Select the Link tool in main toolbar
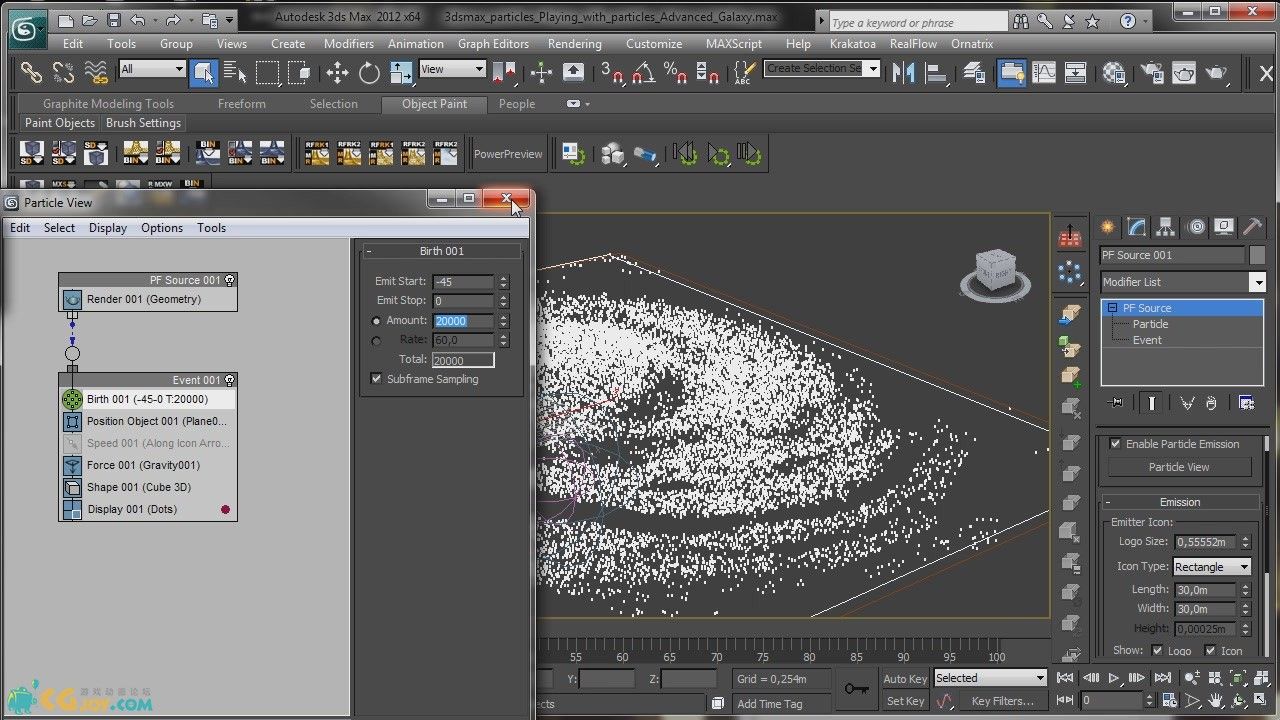 tap(32, 72)
